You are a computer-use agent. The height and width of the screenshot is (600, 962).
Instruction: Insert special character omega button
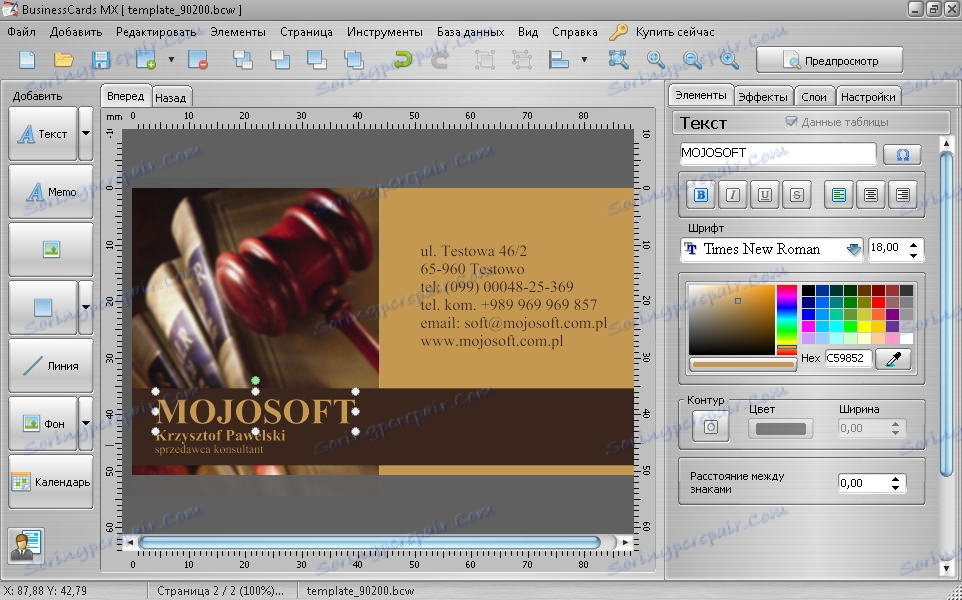902,154
